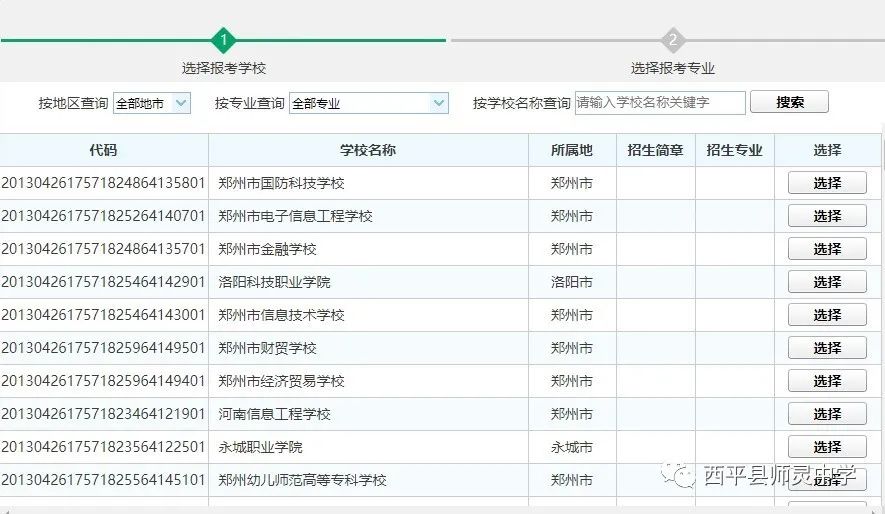Click the 招生专业 column header
The image size is (885, 514).
tap(734, 150)
